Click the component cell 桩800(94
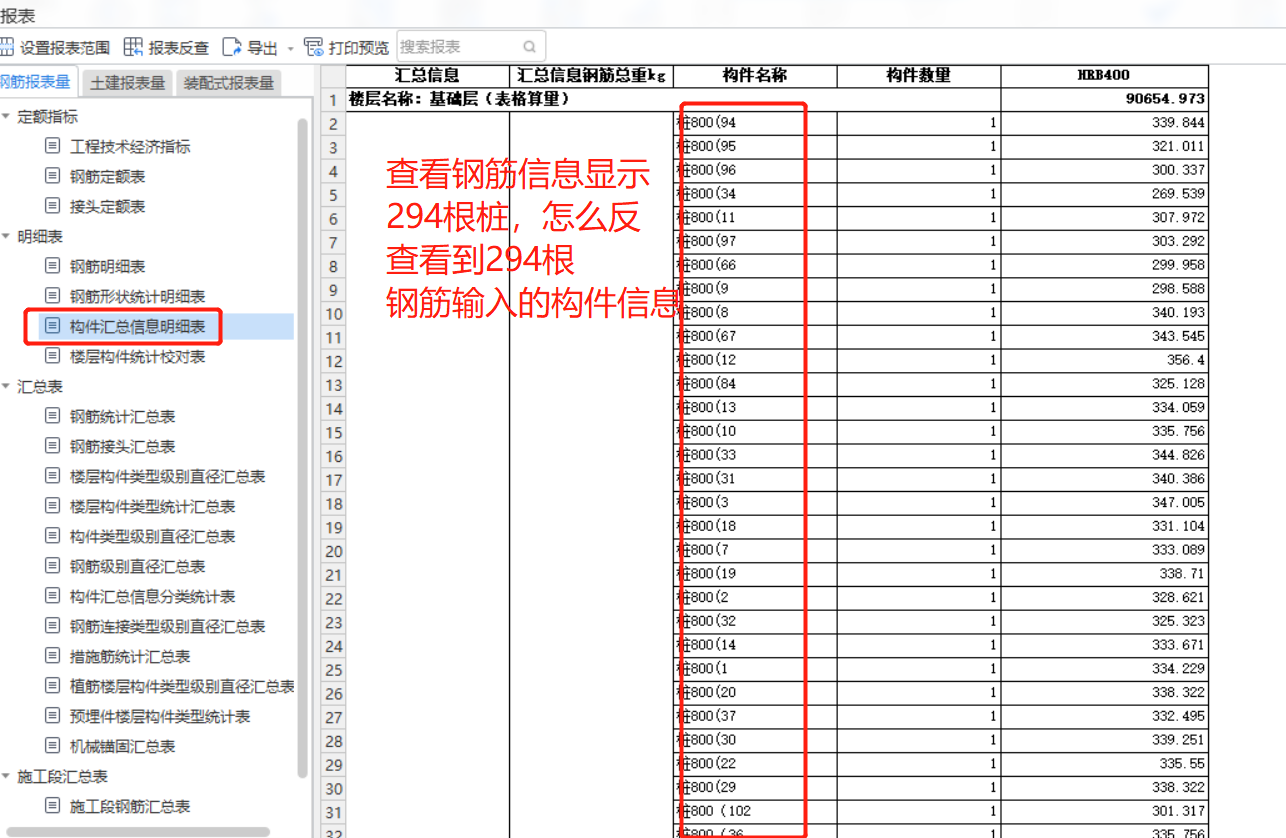 (x=755, y=123)
